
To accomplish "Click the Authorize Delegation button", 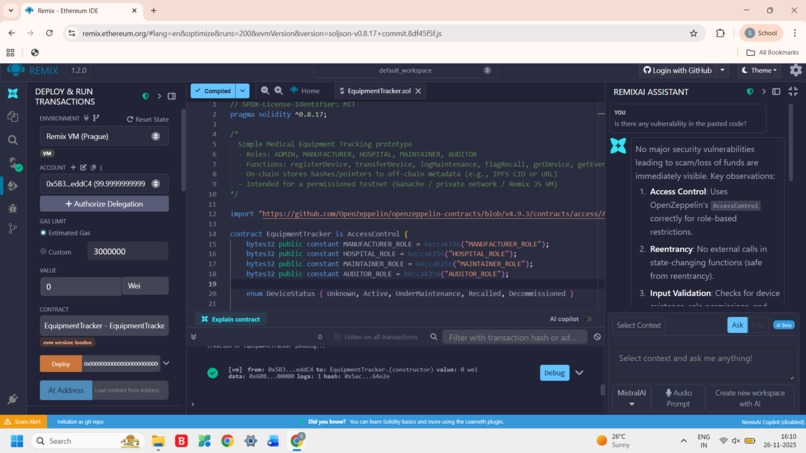I will pyautogui.click(x=104, y=204).
